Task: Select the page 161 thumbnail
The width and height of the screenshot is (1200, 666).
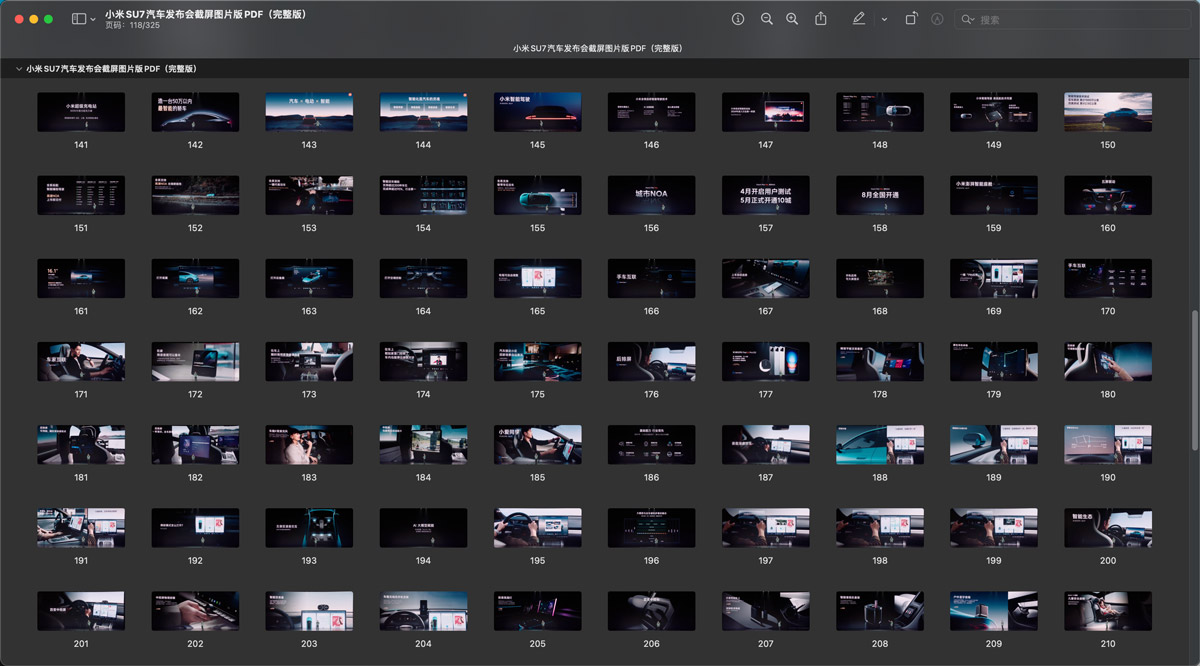Action: click(81, 278)
